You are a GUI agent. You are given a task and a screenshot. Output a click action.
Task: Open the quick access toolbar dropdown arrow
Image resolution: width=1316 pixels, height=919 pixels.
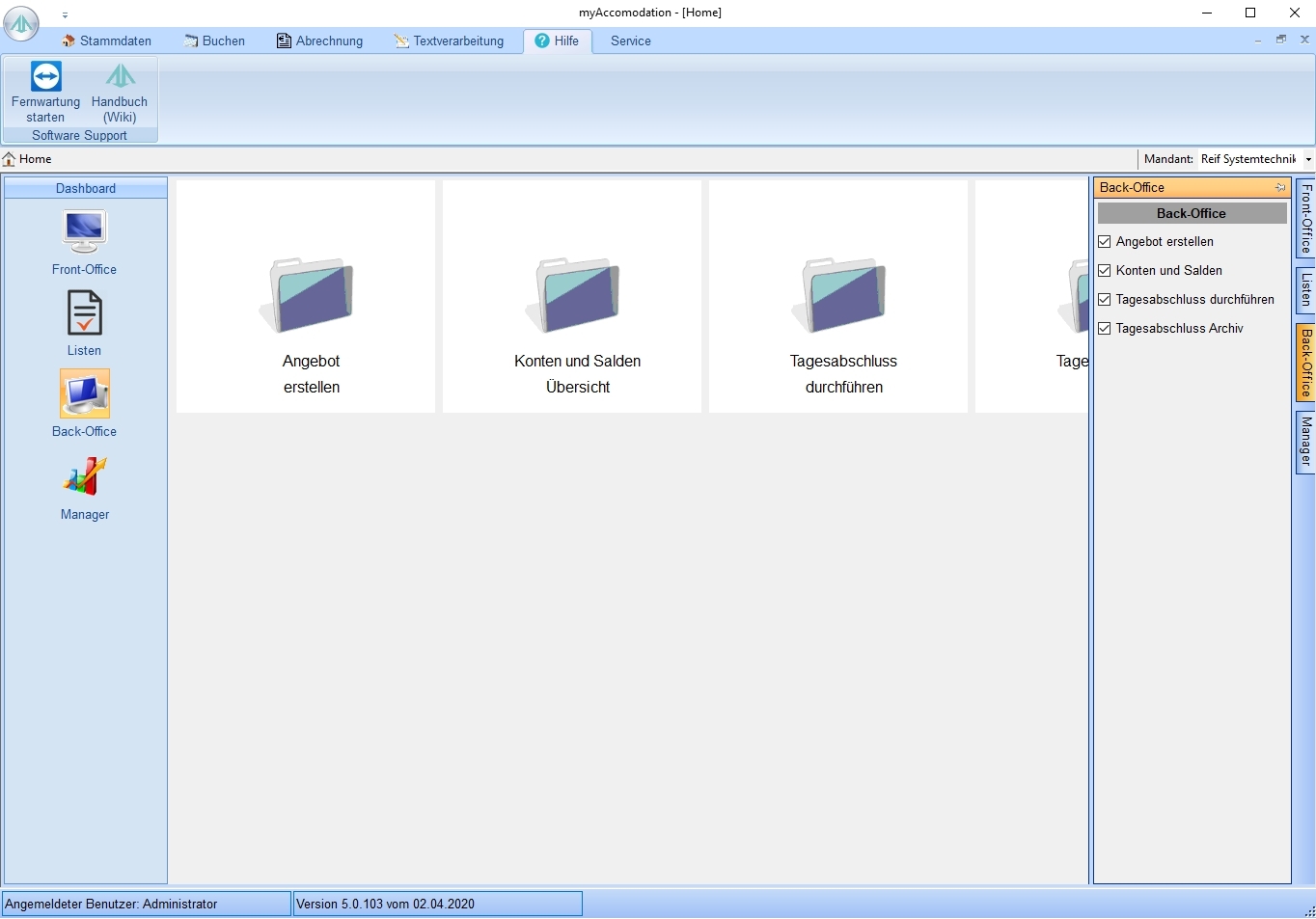[x=66, y=15]
